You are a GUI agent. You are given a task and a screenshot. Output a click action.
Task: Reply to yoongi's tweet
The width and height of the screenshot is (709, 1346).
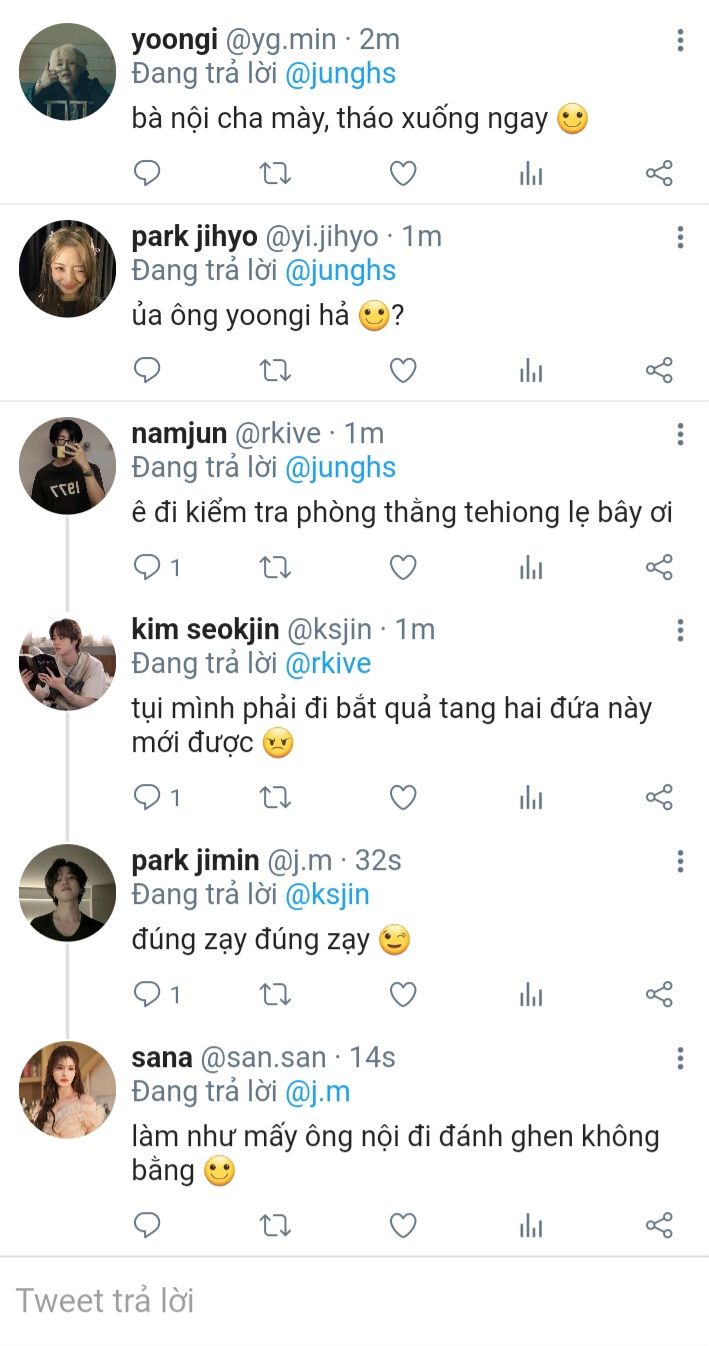147,174
